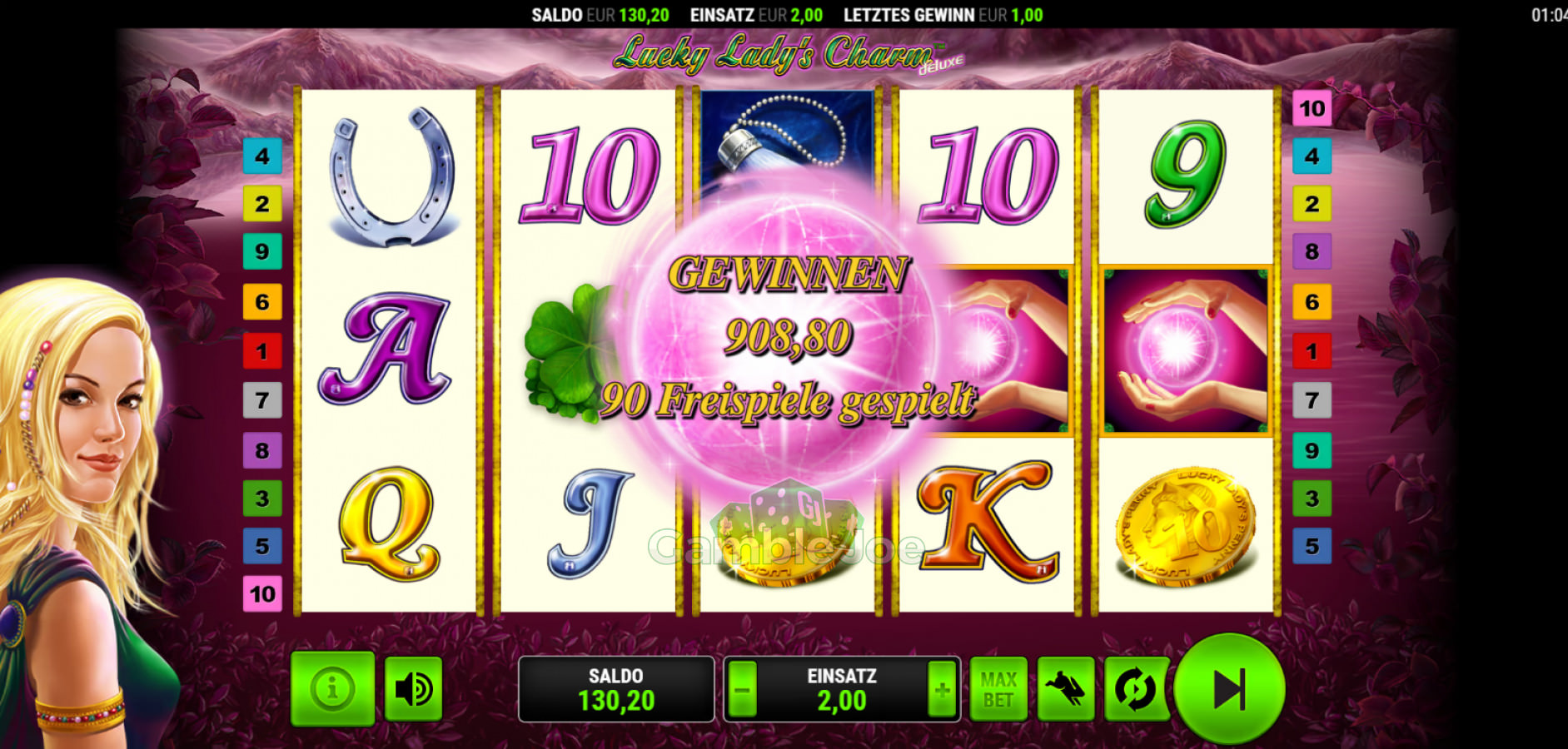
Task: Click the yellow Q symbol on first reel
Action: (388, 523)
